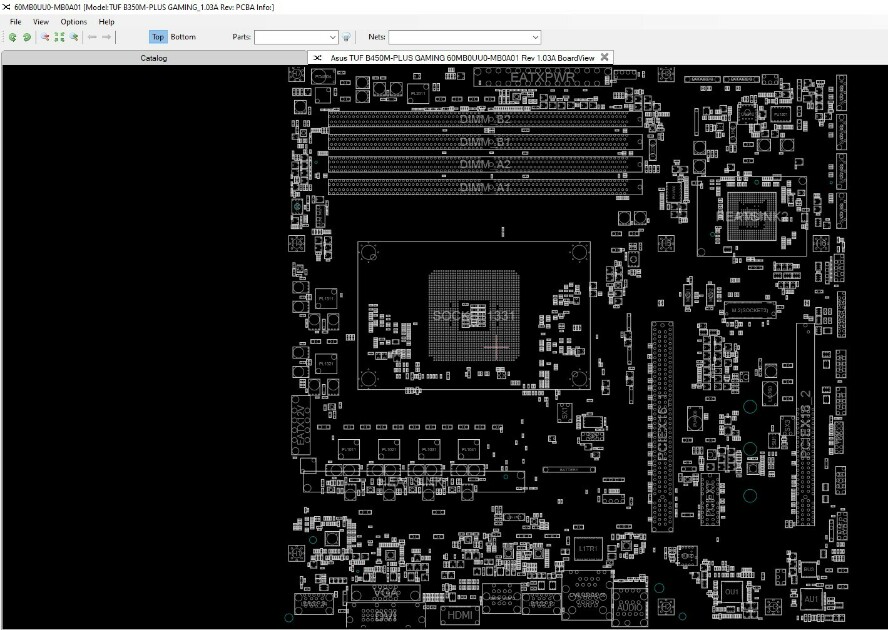Screen dimensions: 888x630
Task: Click the zoom in magnifier icon
Action: (45, 37)
